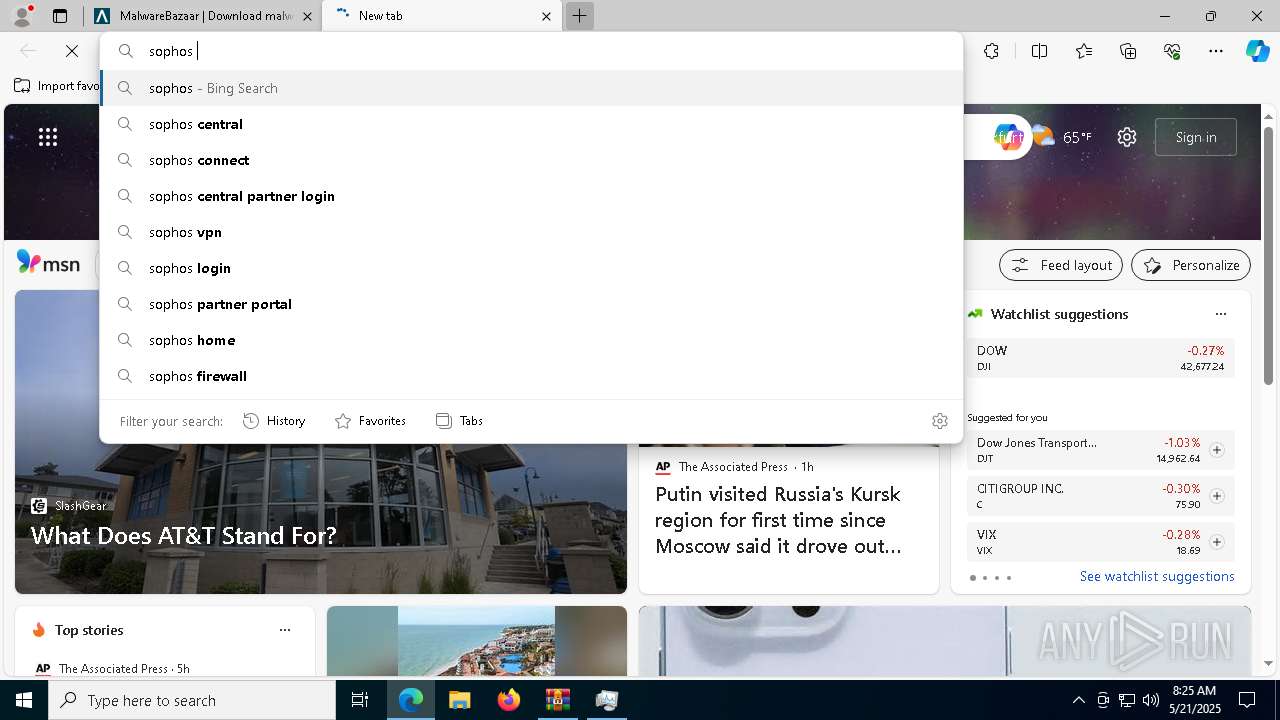The width and height of the screenshot is (1280, 720).
Task: Open the weather 65°F widget
Action: point(1062,137)
